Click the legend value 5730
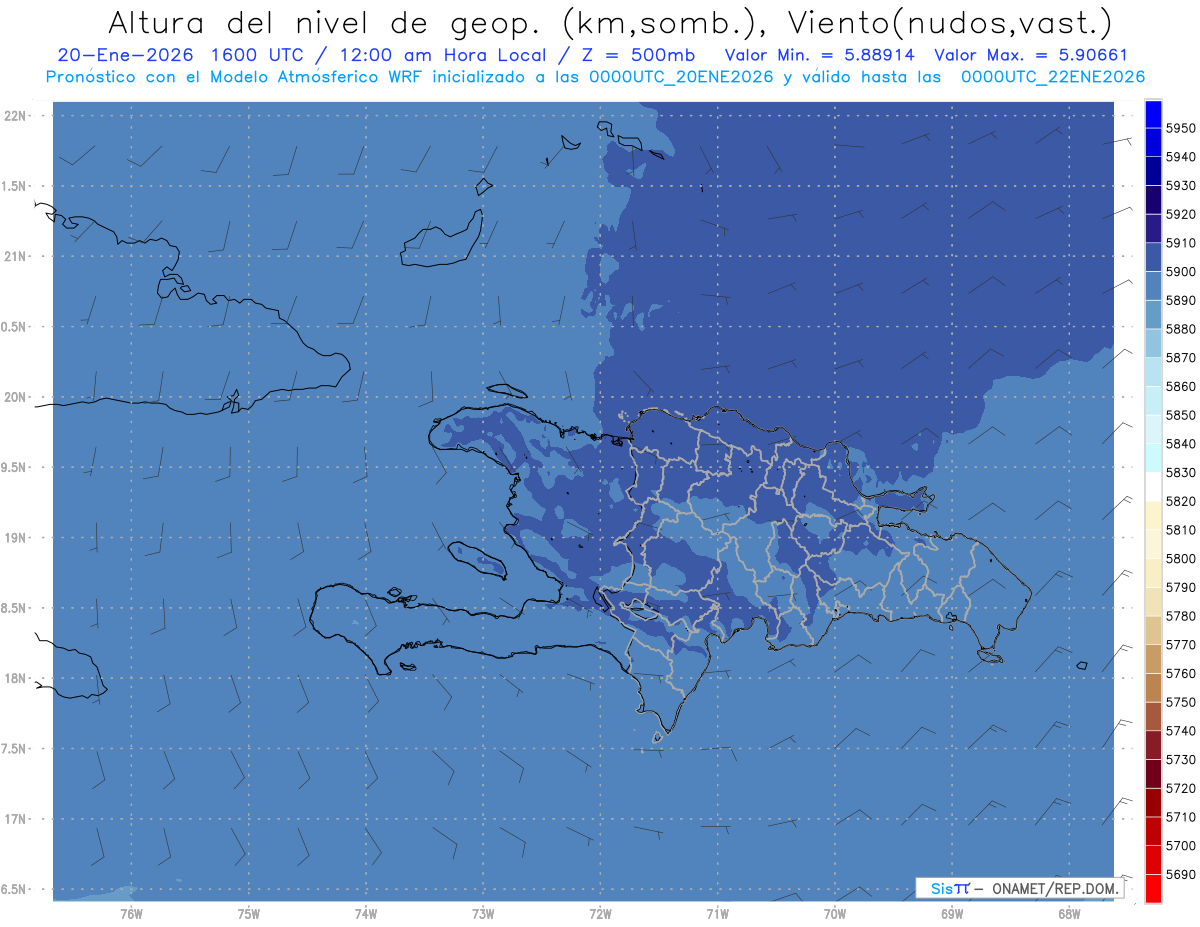This screenshot has height=927, width=1200. tap(1180, 759)
